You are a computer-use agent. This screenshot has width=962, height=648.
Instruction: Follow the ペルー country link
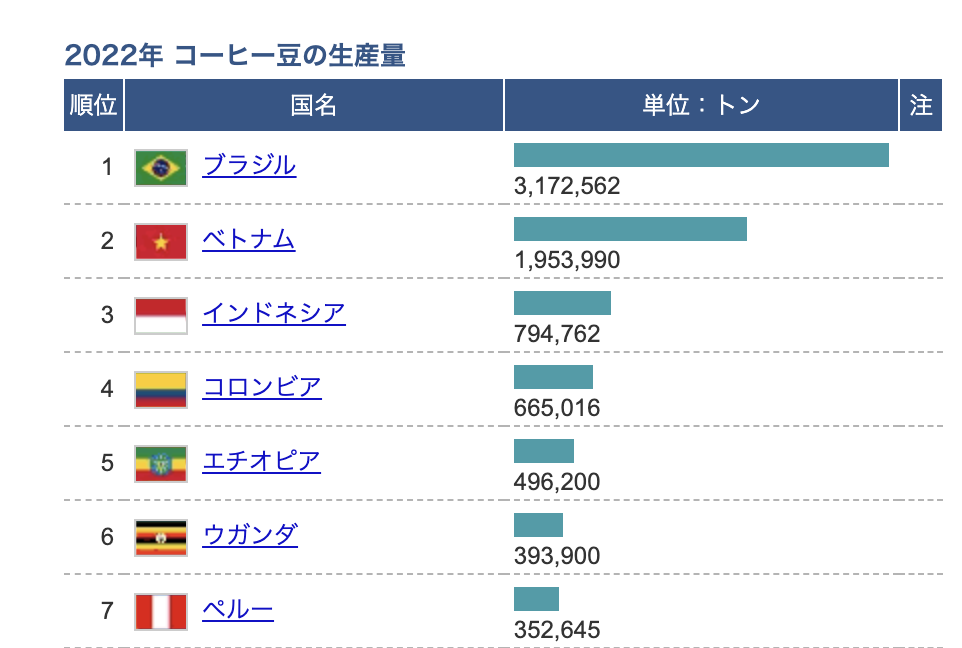[238, 609]
